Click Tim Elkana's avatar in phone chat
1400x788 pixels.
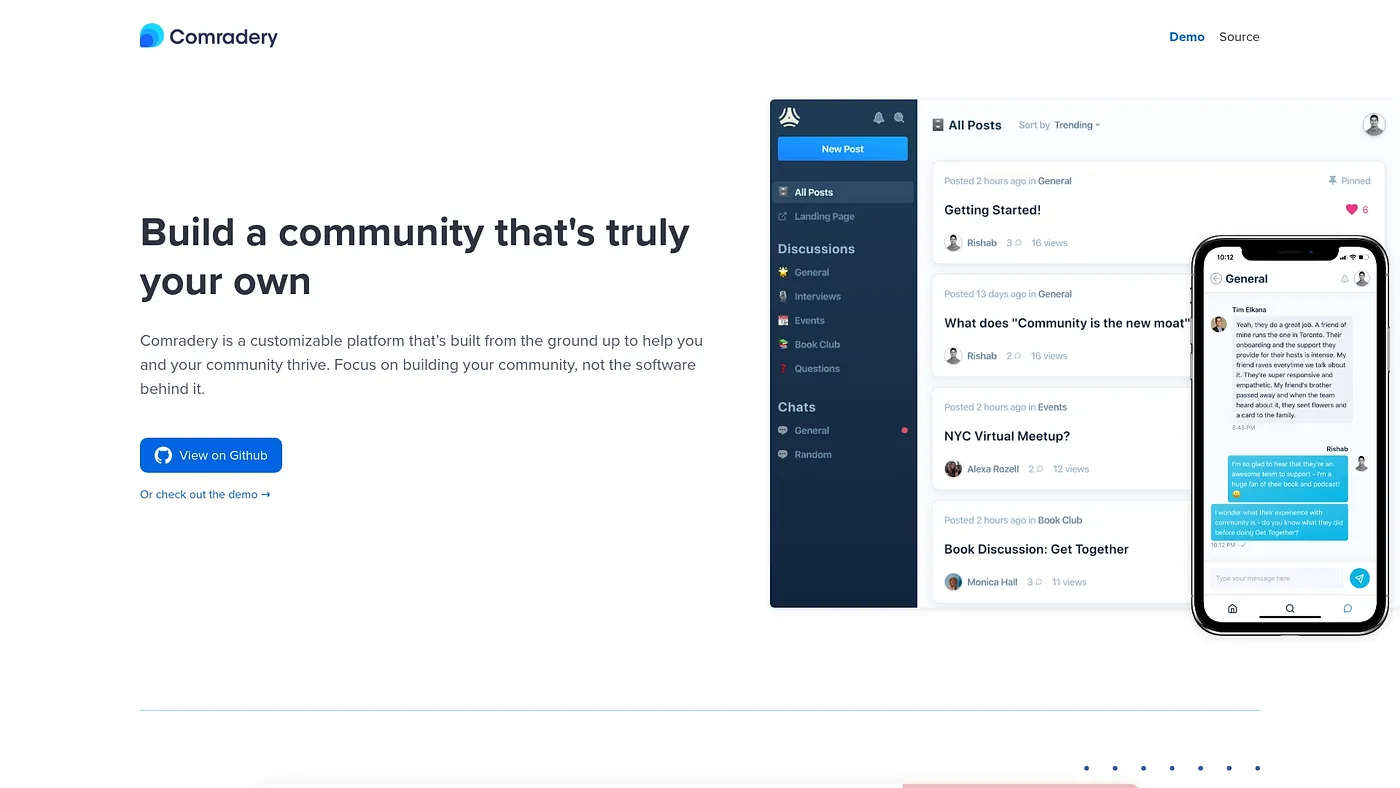[1219, 324]
